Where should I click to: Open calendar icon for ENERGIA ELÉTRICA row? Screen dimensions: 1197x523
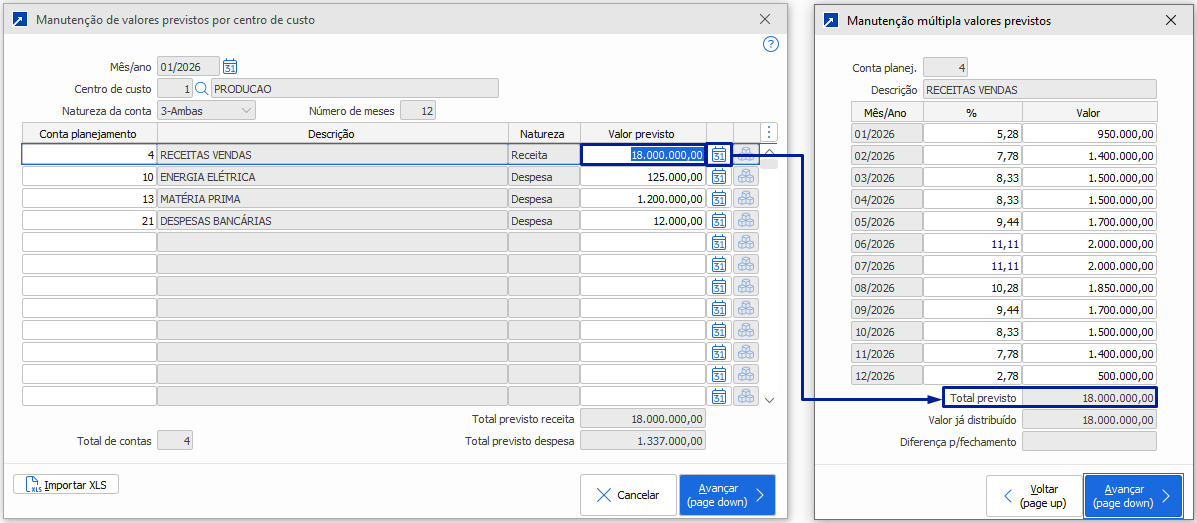coord(719,177)
